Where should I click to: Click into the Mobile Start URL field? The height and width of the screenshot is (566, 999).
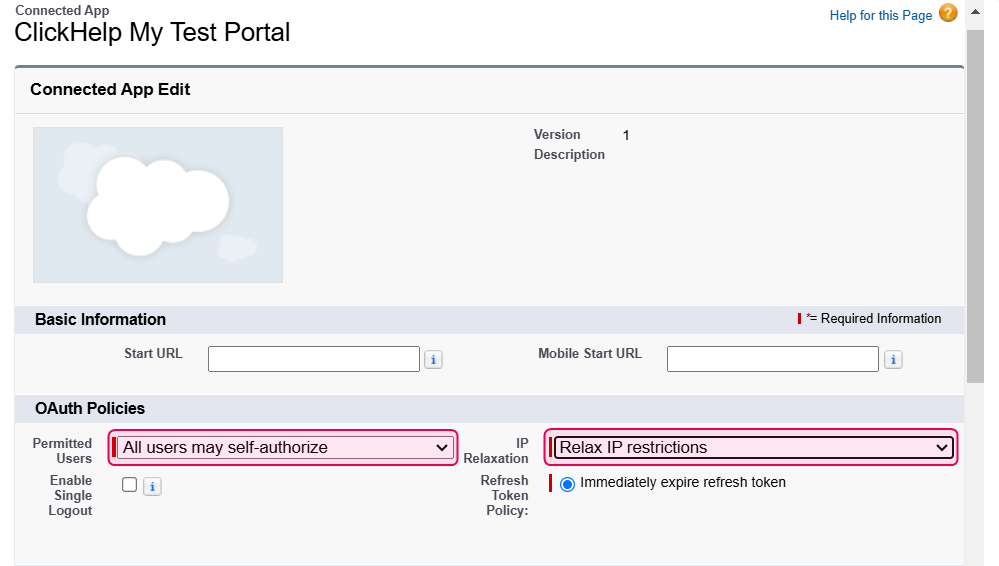pyautogui.click(x=773, y=359)
